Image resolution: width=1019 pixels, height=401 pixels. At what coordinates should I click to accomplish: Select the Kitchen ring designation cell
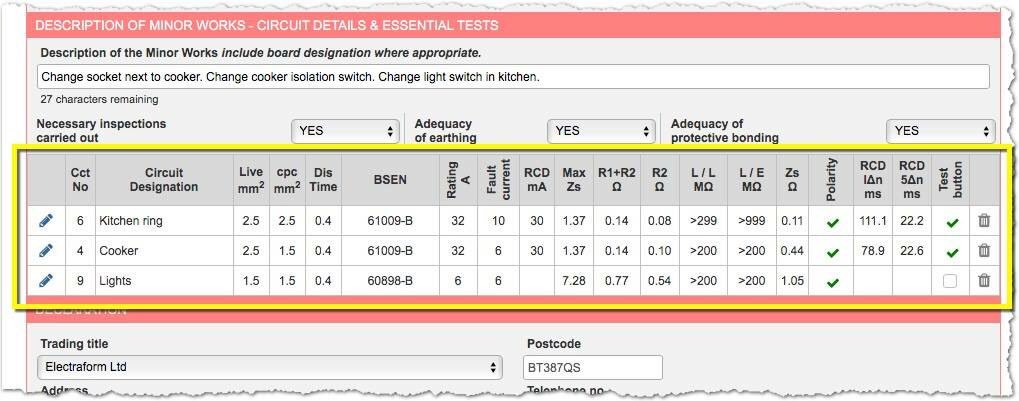click(x=164, y=221)
